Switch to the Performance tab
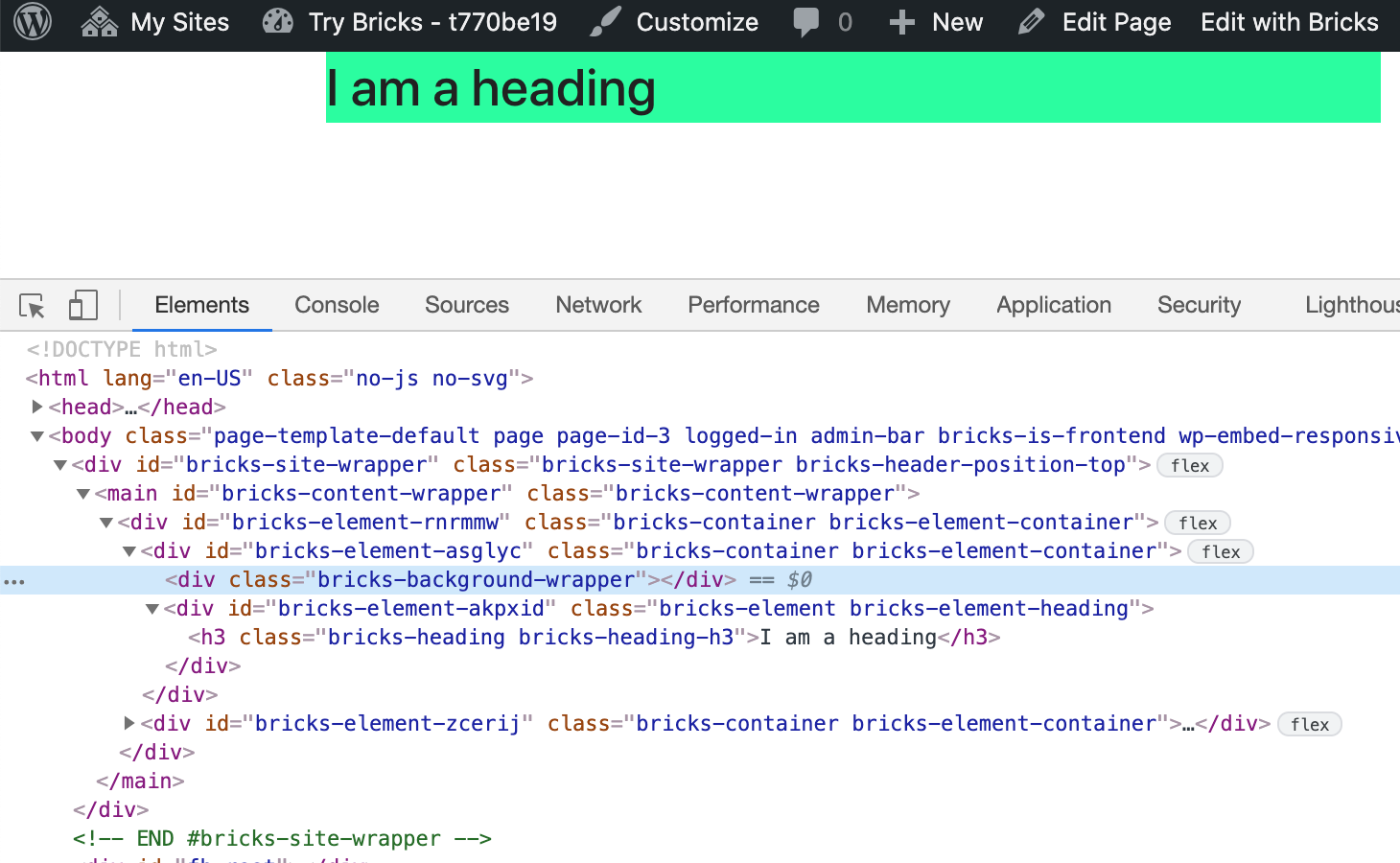This screenshot has width=1400, height=863. click(x=754, y=305)
